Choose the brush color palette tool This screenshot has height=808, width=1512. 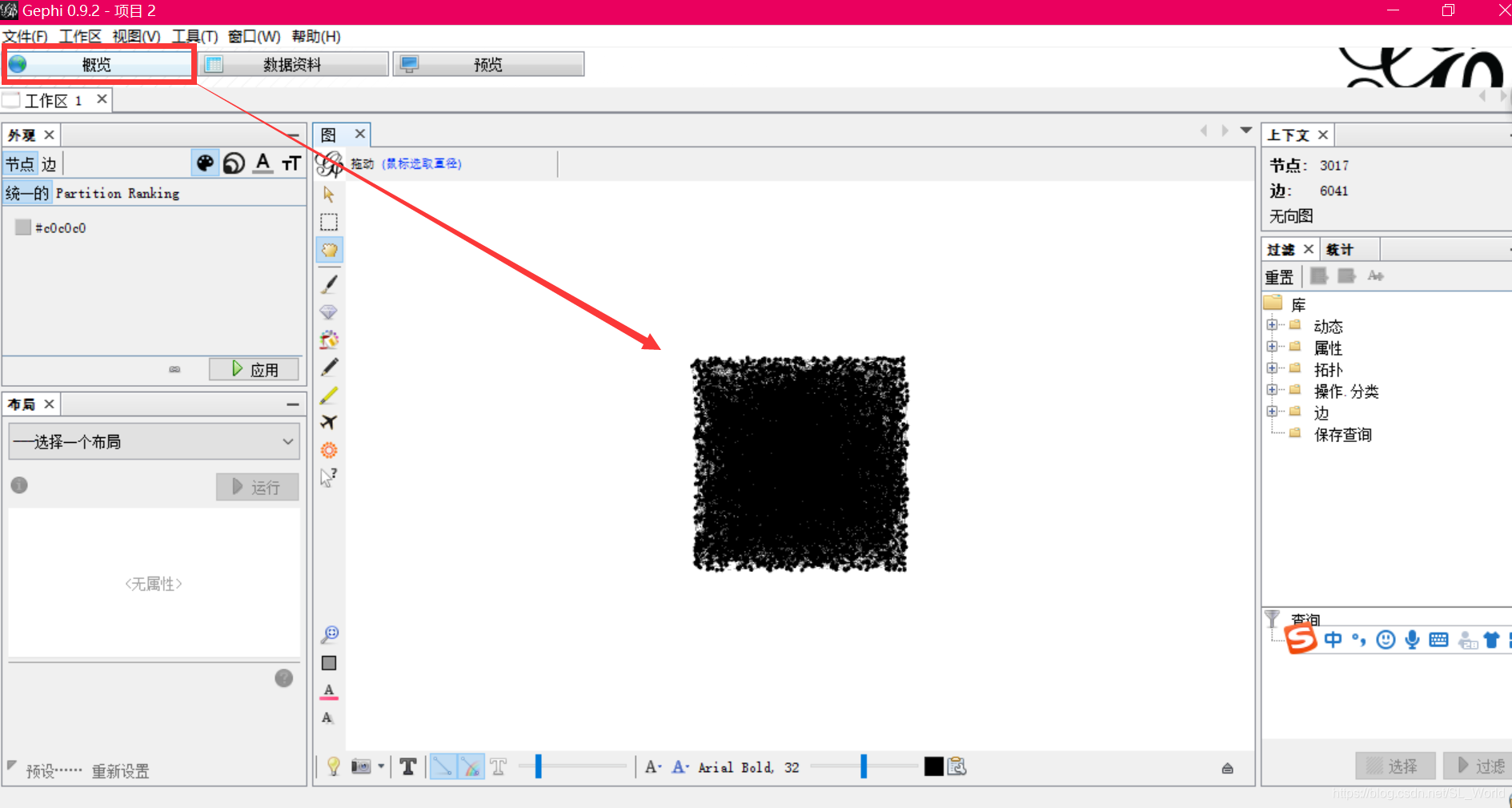(x=329, y=340)
